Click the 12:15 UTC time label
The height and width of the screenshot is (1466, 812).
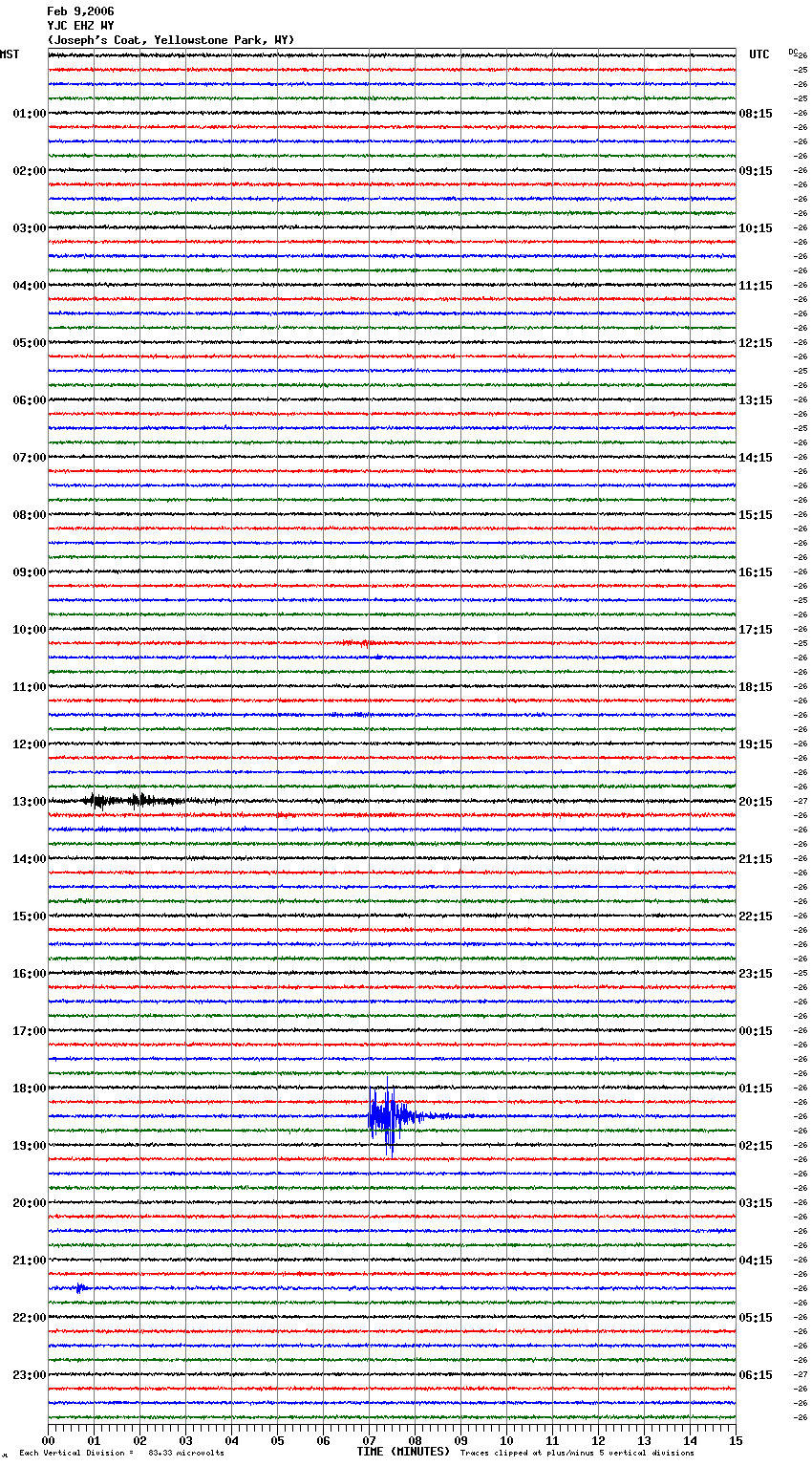(x=756, y=343)
